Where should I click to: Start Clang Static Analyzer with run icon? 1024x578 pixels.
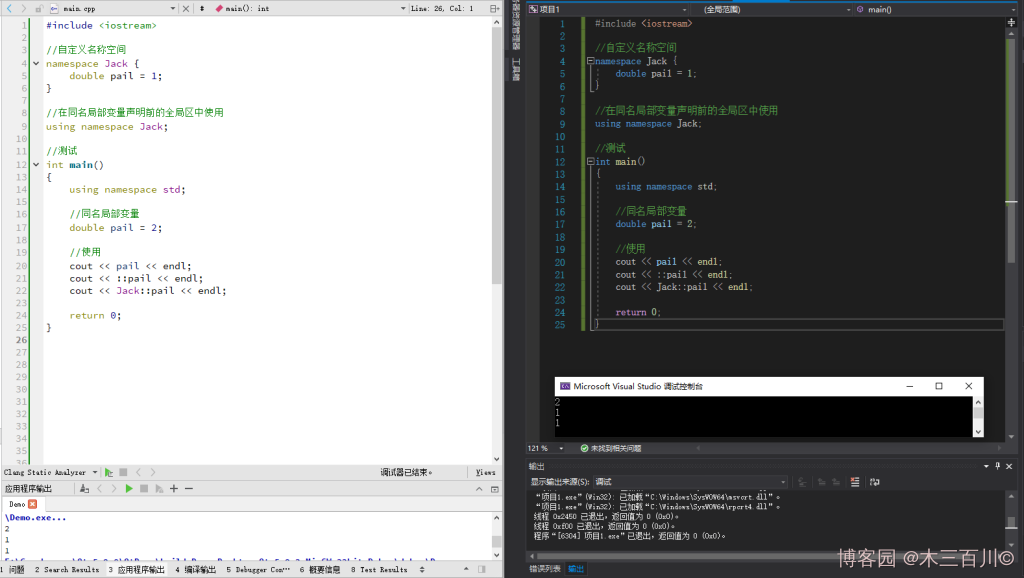coord(109,472)
